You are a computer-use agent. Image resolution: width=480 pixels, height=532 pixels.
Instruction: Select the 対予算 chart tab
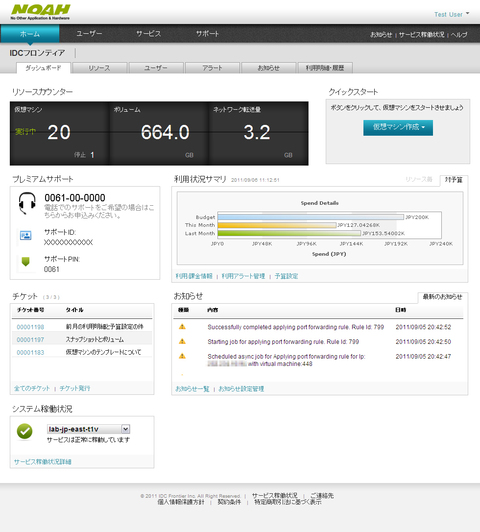point(454,180)
